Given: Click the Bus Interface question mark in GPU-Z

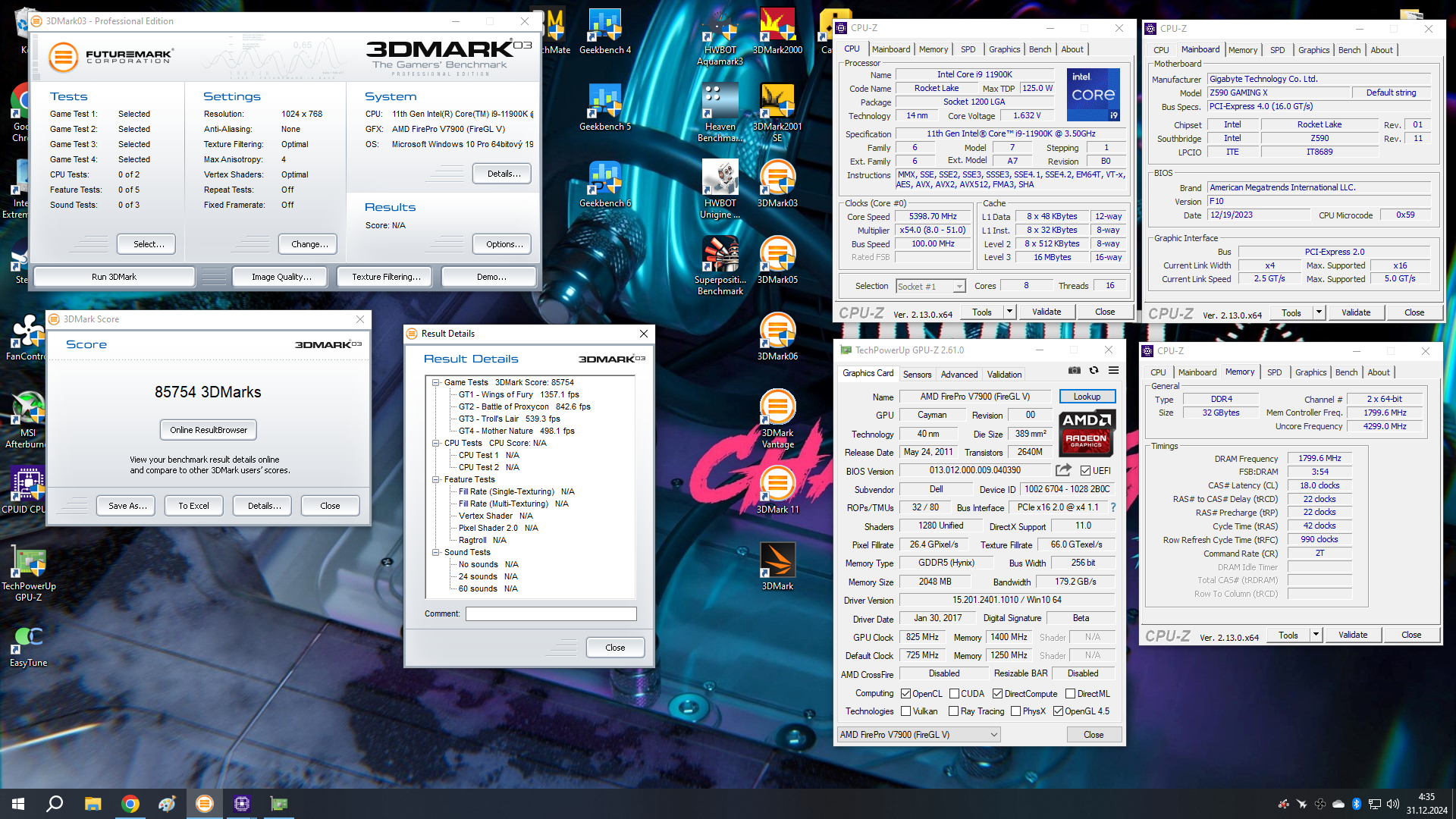Looking at the screenshot, I should (1112, 507).
